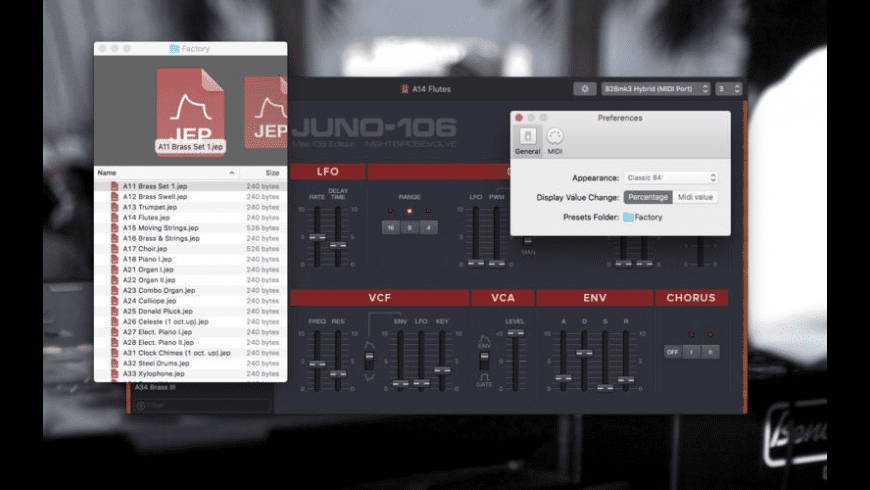Close the Preferences window
Image resolution: width=870 pixels, height=490 pixels.
(519, 118)
